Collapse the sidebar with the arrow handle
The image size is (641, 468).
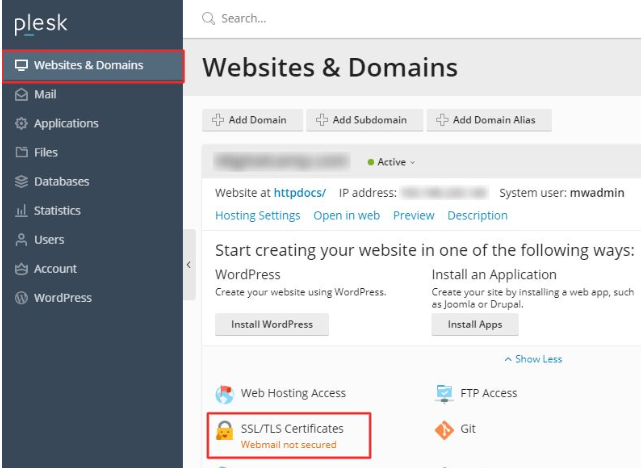click(189, 265)
